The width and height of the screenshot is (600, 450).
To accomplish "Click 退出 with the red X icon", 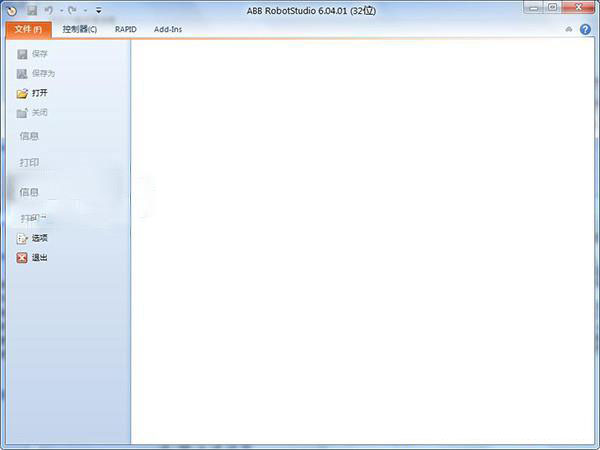I will [x=33, y=258].
